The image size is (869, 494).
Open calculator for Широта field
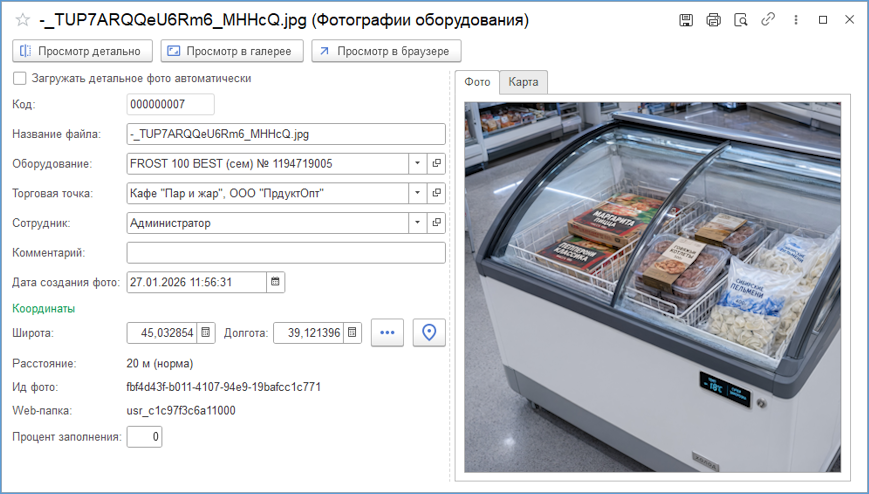(x=206, y=333)
